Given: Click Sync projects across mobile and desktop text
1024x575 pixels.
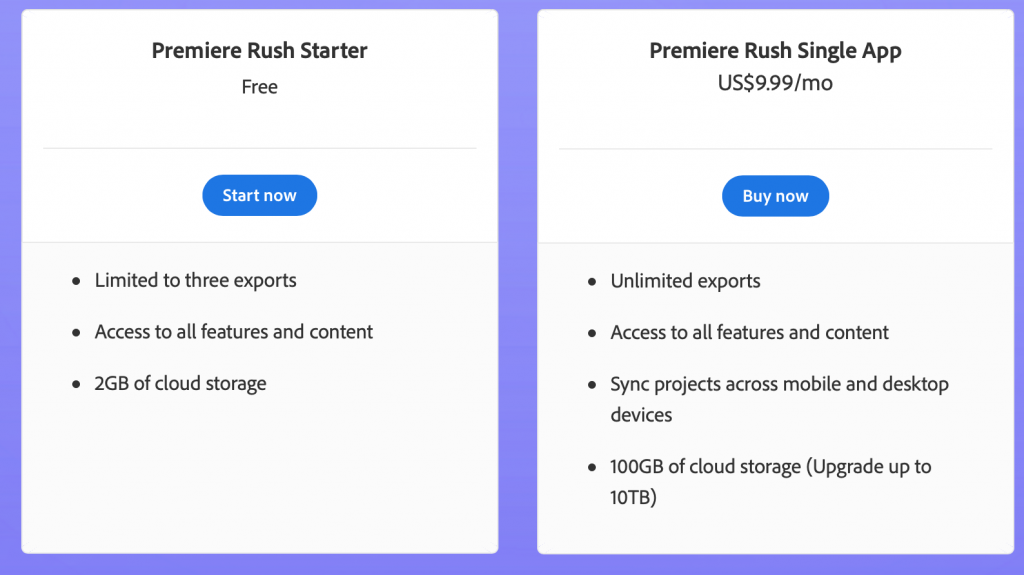Looking at the screenshot, I should click(x=779, y=399).
